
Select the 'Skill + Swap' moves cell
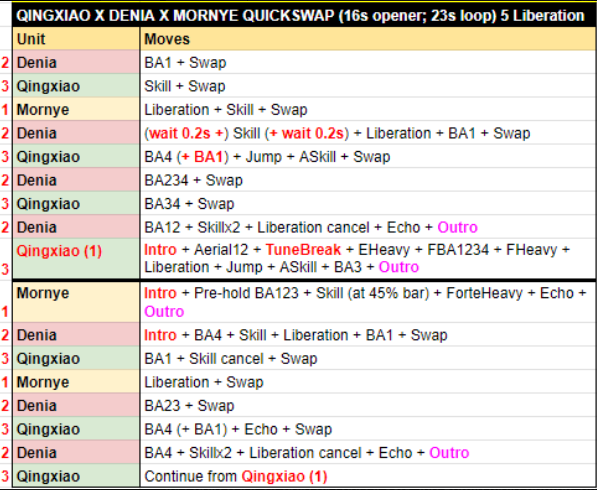pyautogui.click(x=367, y=86)
